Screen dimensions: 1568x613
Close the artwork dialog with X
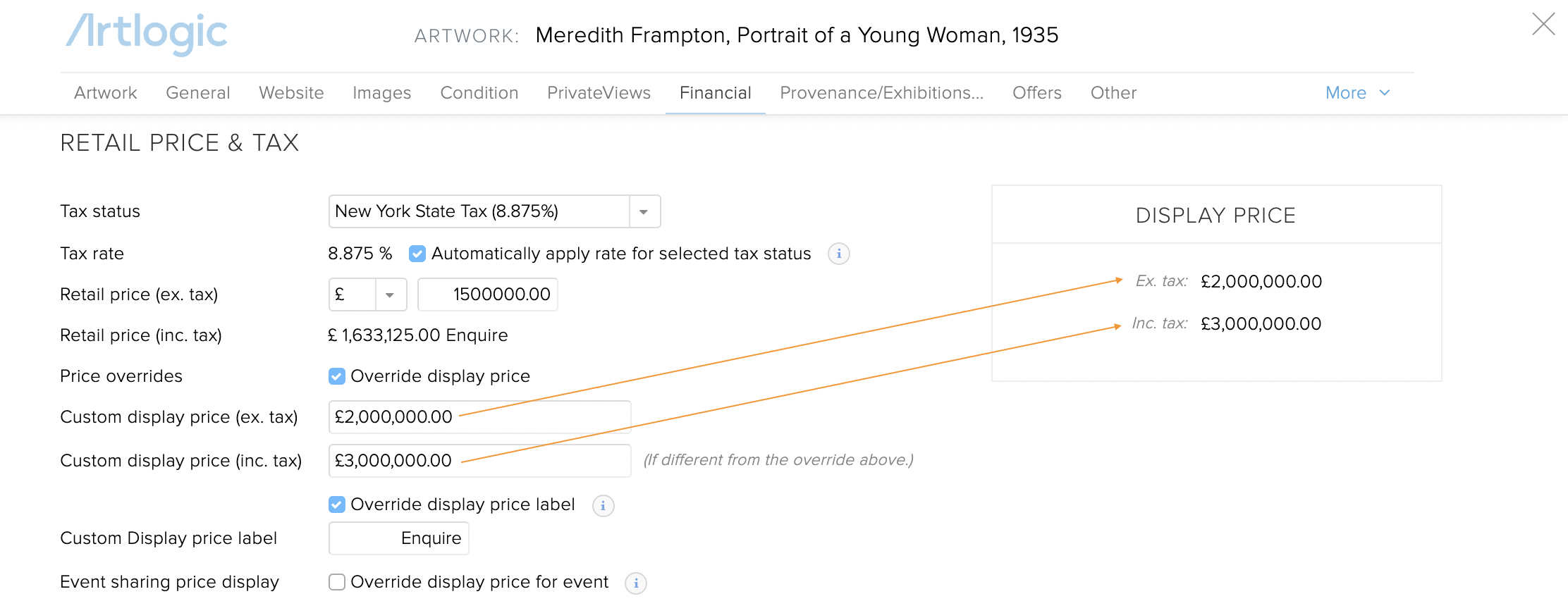tap(1543, 25)
